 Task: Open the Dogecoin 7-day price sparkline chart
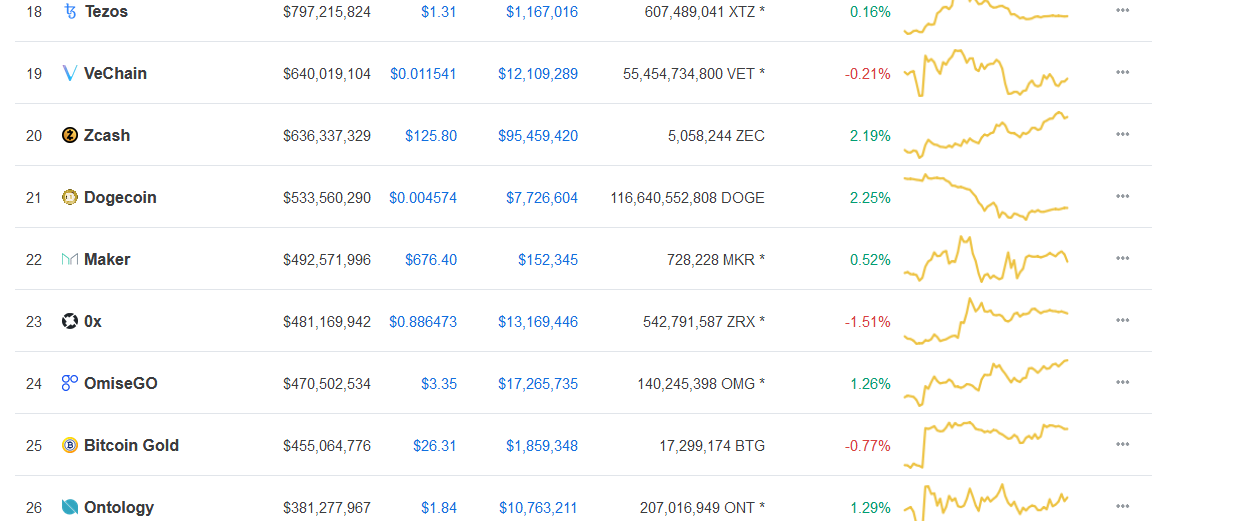click(x=986, y=197)
